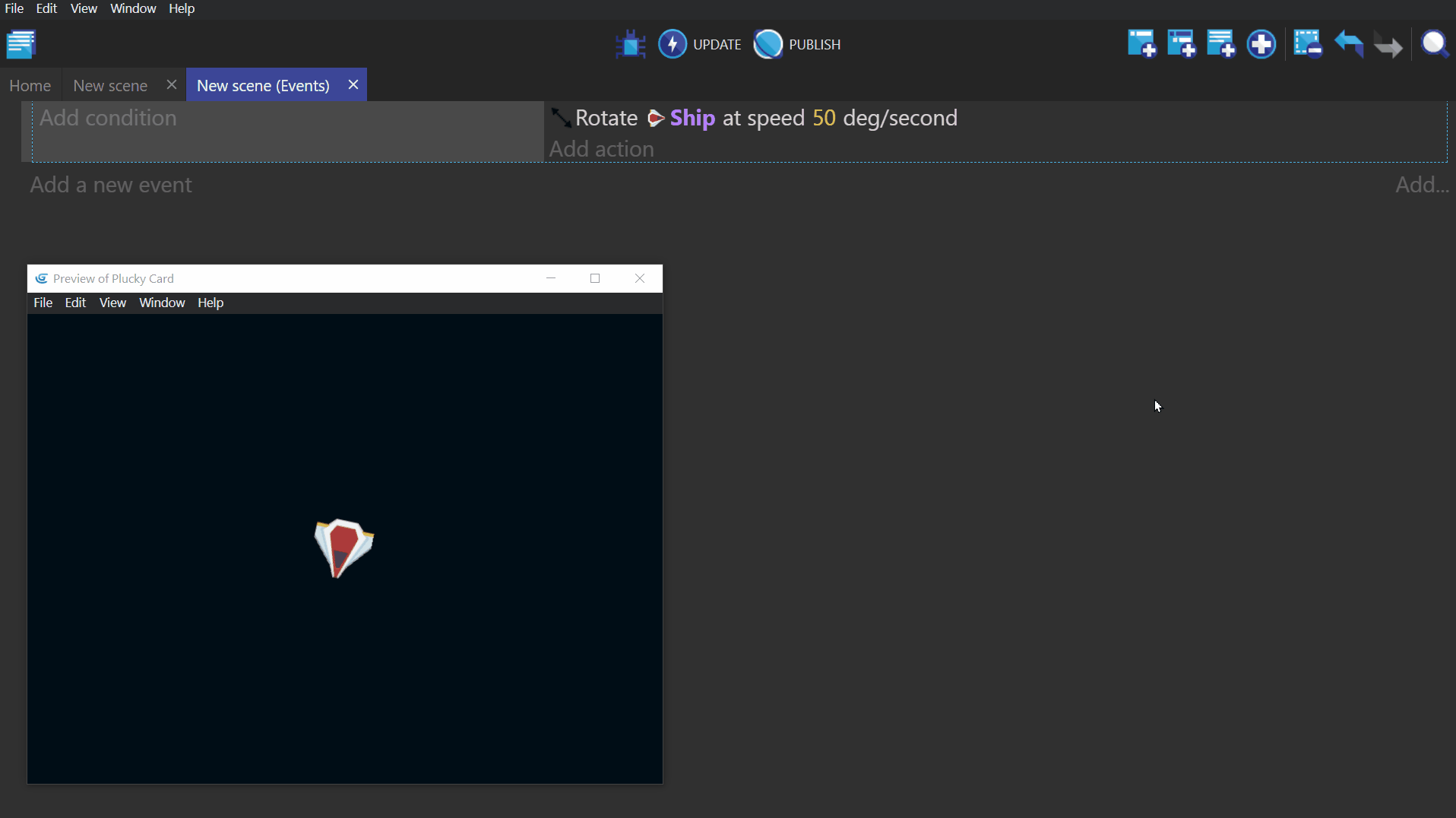Close the New scene (Events) tab

tap(353, 84)
